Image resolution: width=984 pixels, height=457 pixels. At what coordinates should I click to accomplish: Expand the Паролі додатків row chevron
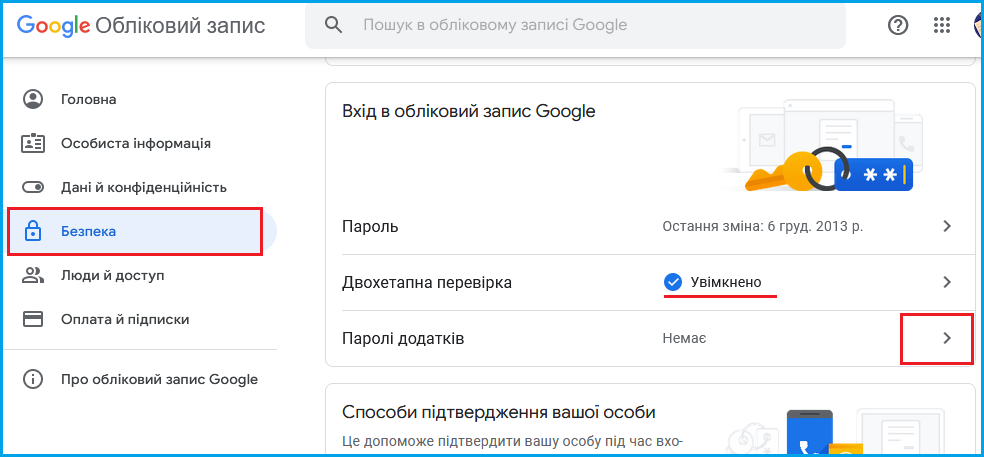[947, 339]
